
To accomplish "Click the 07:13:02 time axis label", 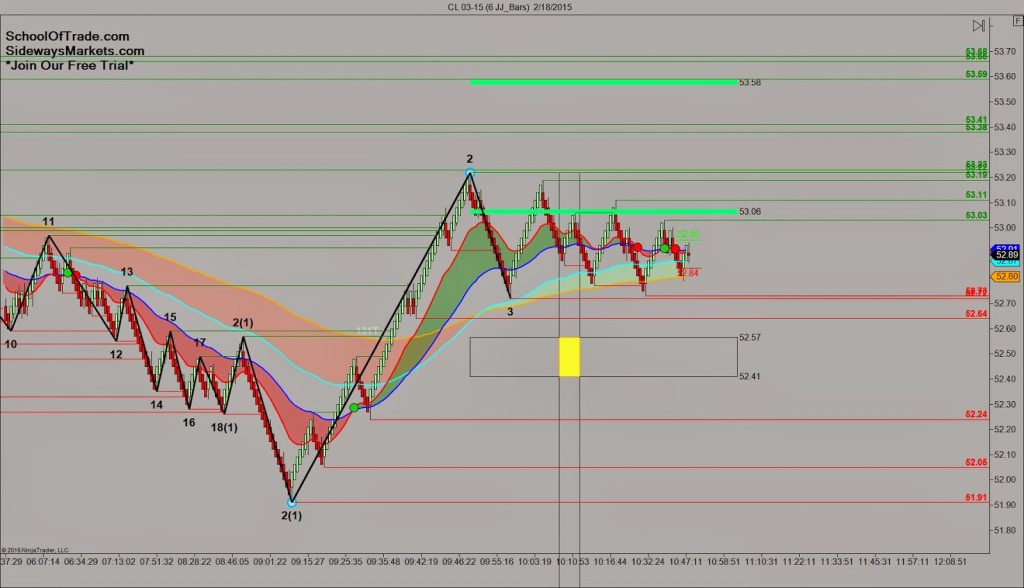I will coord(118,561).
